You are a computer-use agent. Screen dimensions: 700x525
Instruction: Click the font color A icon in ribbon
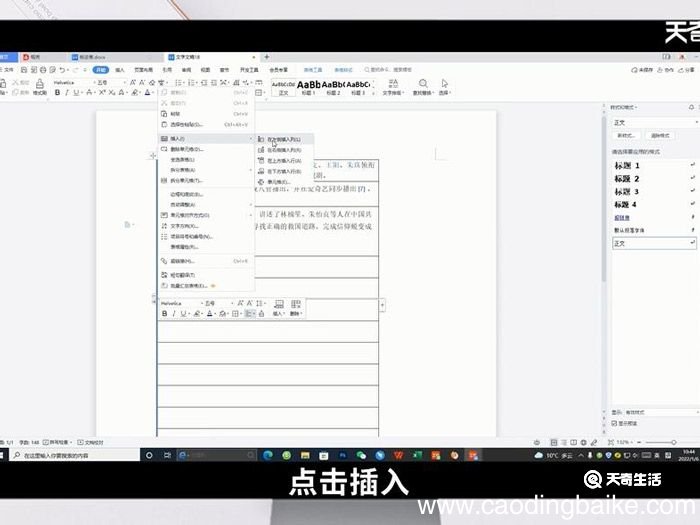tap(147, 92)
